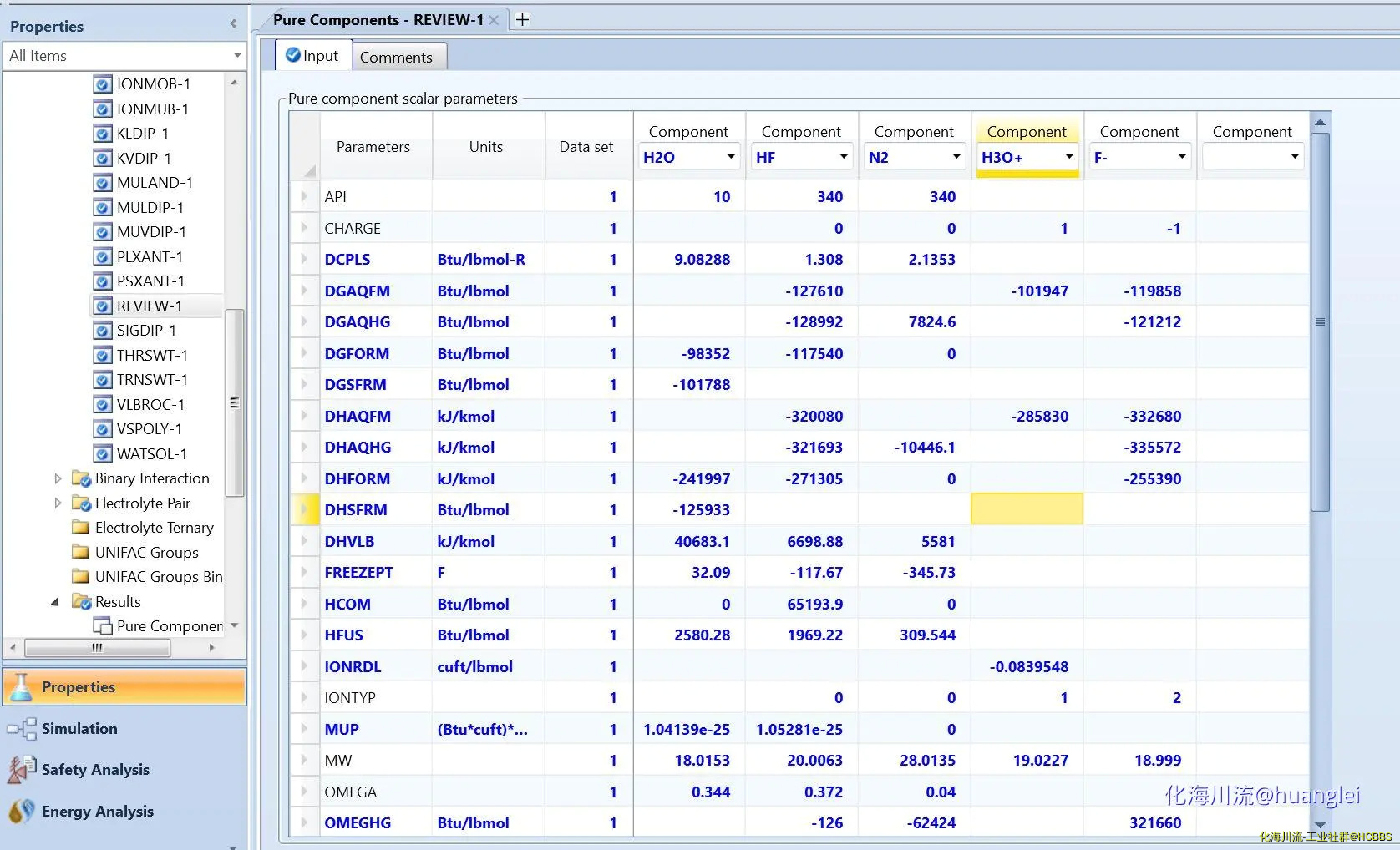Click the table vertical scrollbar thumb
Image resolution: width=1400 pixels, height=850 pixels.
(x=1320, y=321)
